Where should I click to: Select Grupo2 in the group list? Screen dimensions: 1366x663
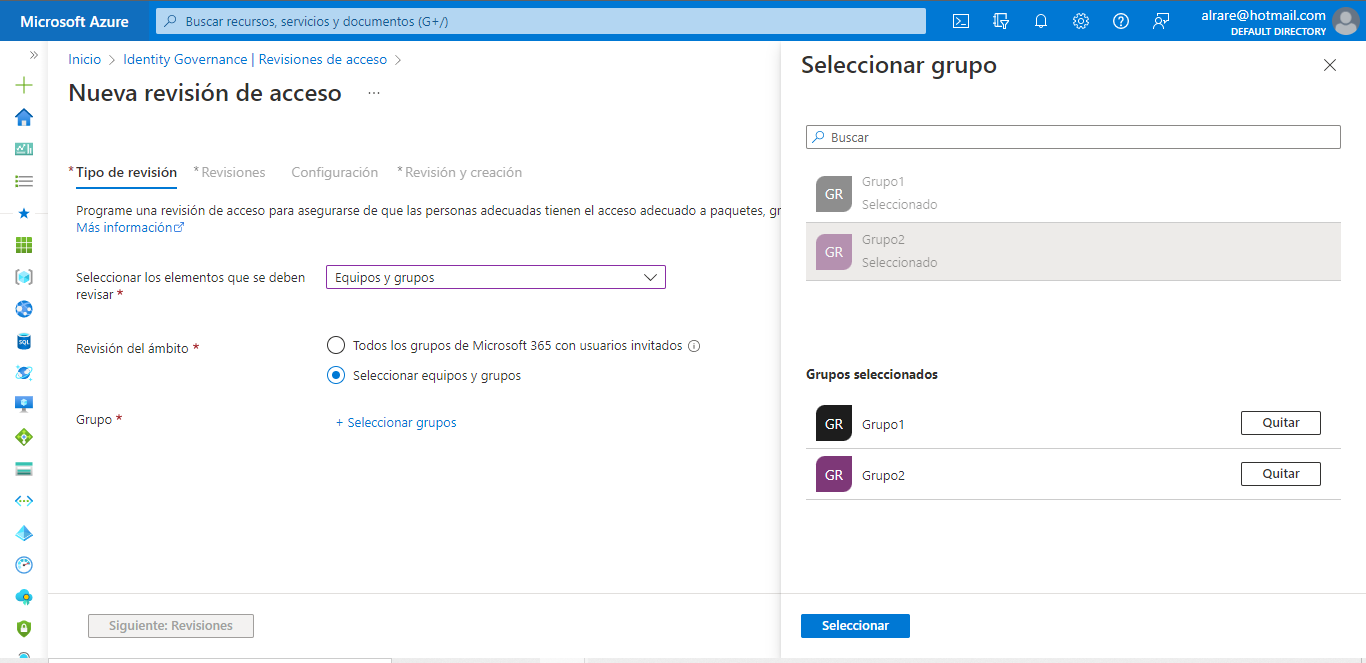point(883,250)
